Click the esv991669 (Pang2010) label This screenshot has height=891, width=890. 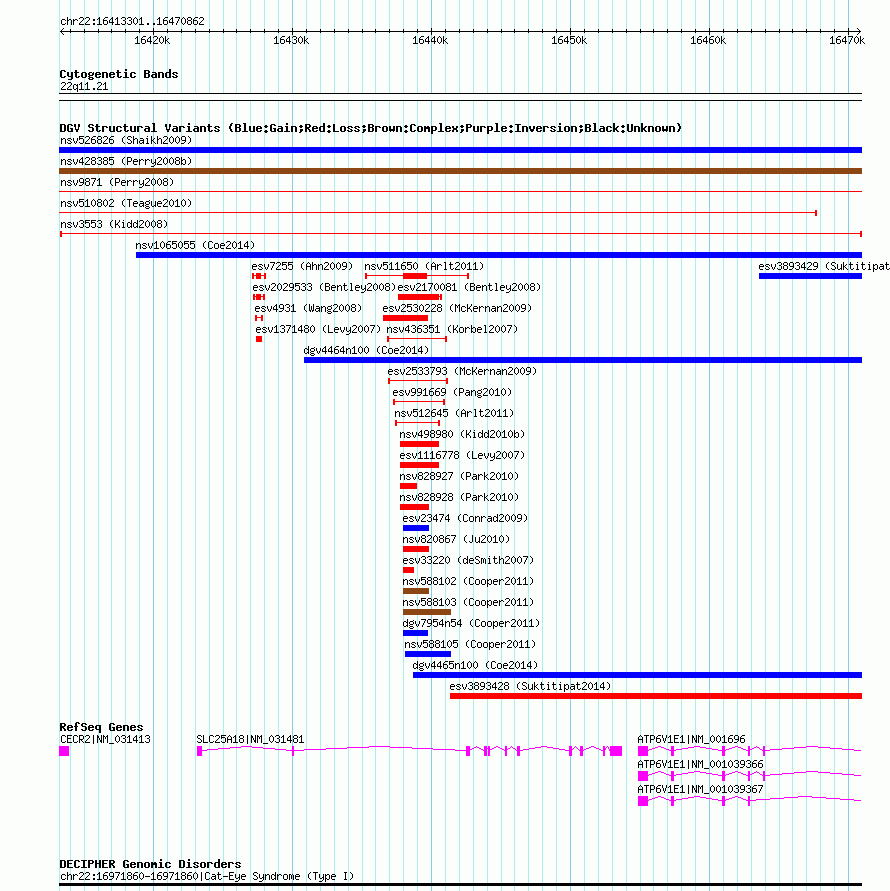(452, 393)
